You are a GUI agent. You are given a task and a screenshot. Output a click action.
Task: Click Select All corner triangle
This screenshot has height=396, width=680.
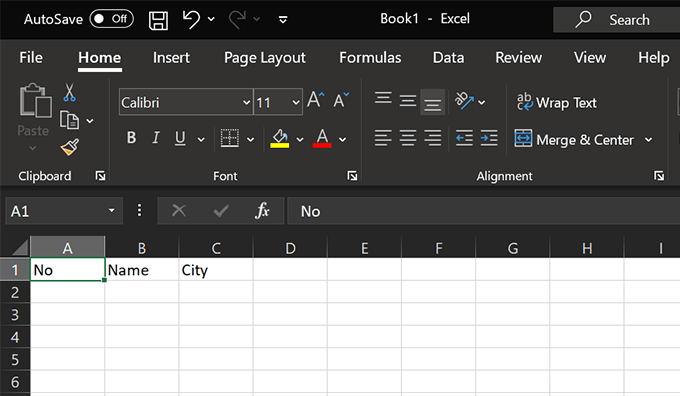click(20, 248)
